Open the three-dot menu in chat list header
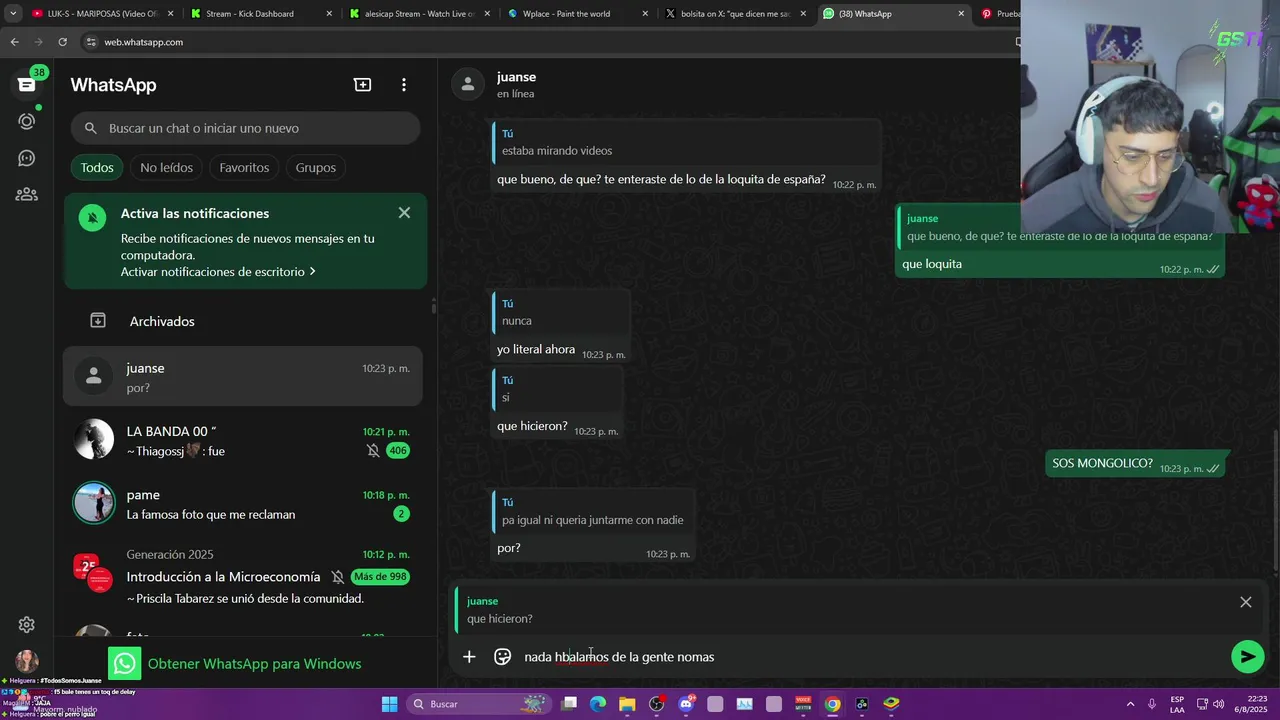1280x720 pixels. pos(404,85)
